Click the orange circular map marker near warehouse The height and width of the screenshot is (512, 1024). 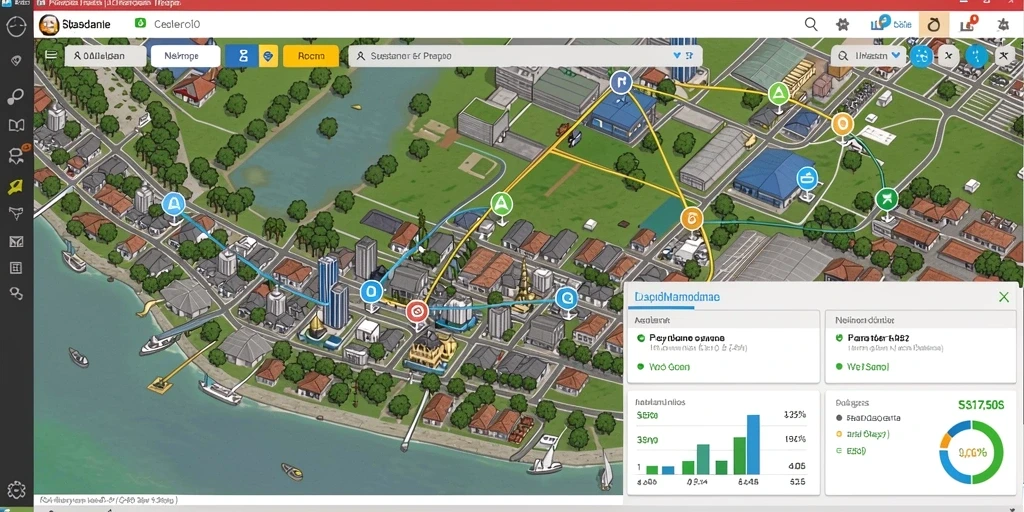pyautogui.click(x=692, y=218)
